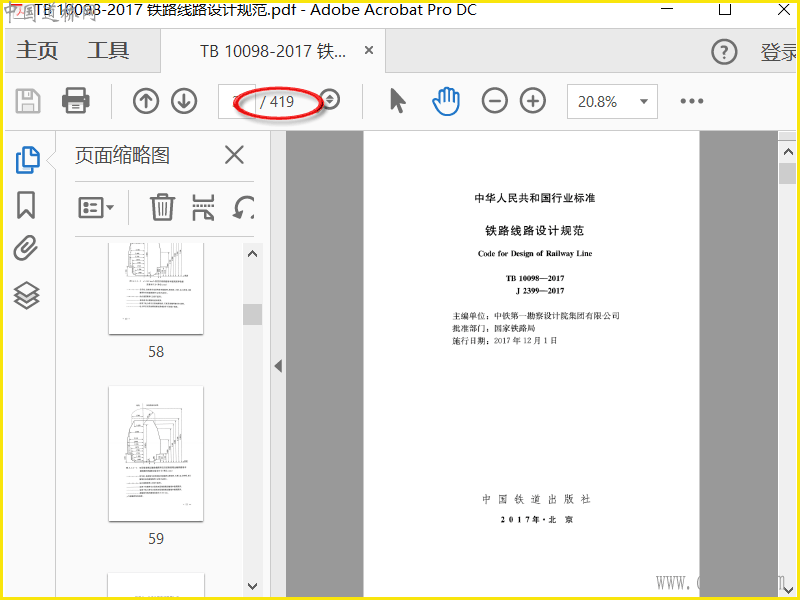The width and height of the screenshot is (800, 600).
Task: Click page number label 59
Action: (x=156, y=539)
